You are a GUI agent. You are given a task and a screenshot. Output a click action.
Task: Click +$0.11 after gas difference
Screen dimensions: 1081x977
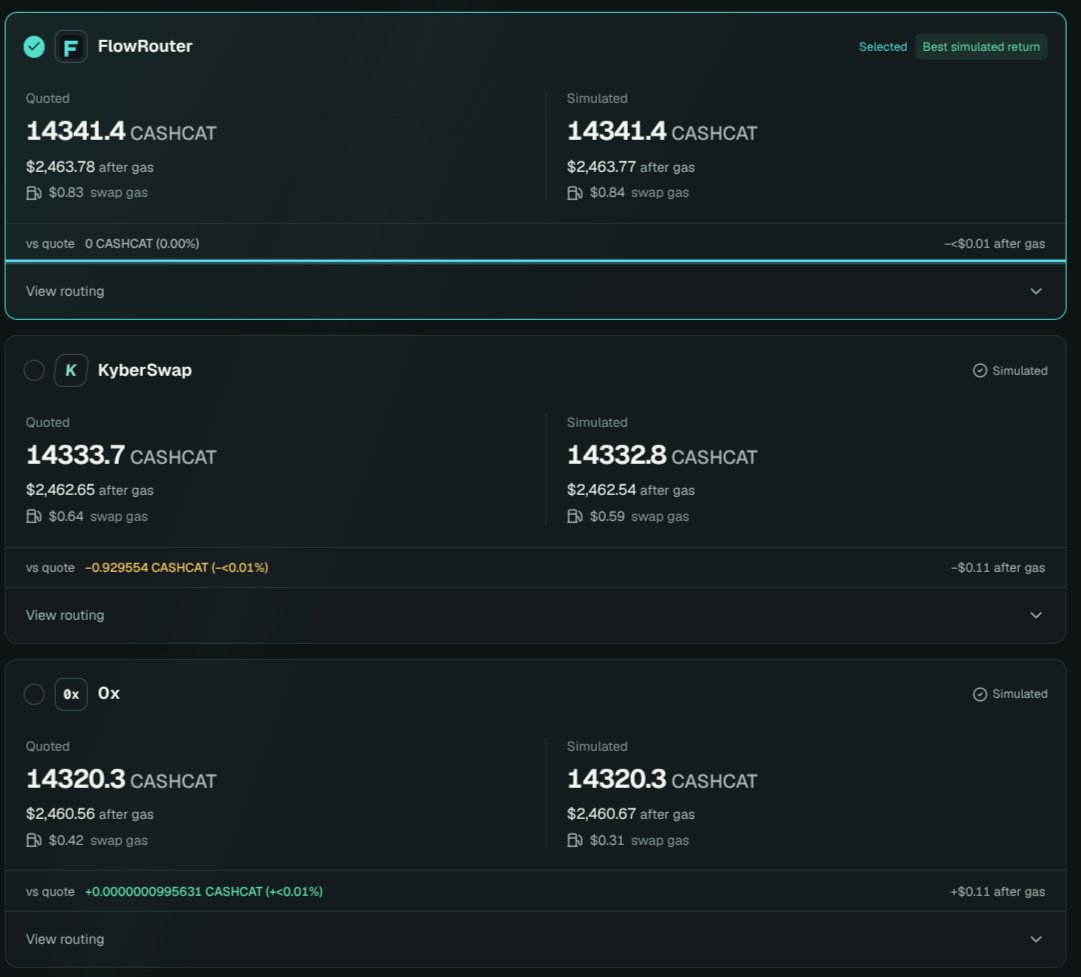pos(998,892)
